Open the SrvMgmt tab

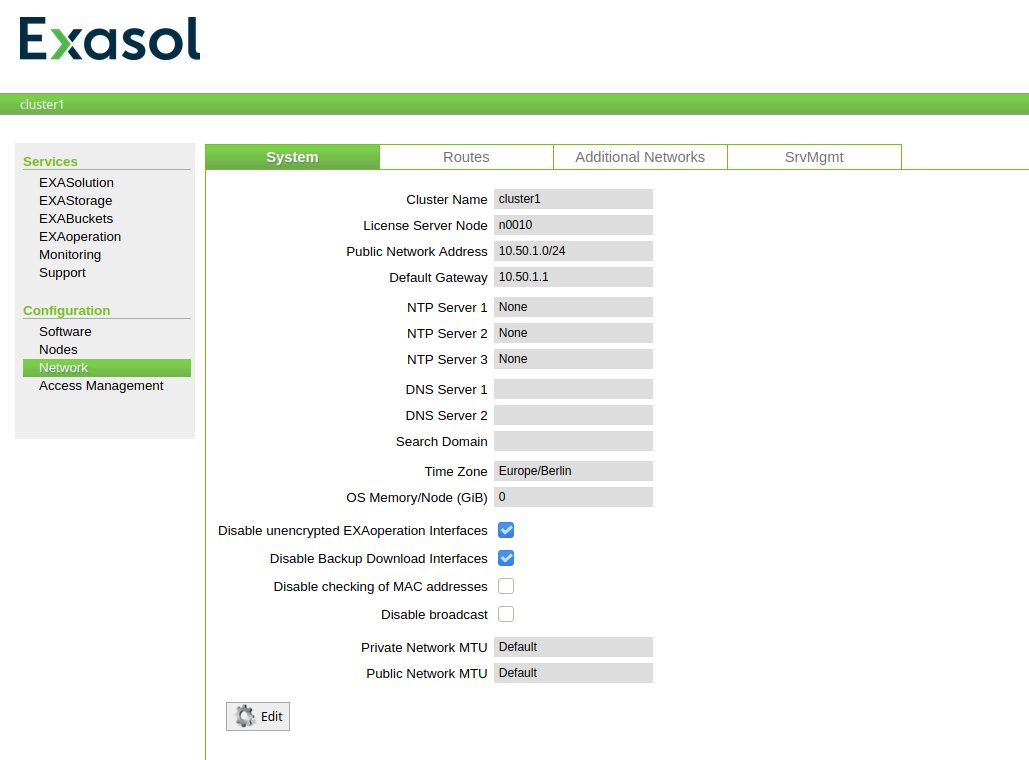814,157
